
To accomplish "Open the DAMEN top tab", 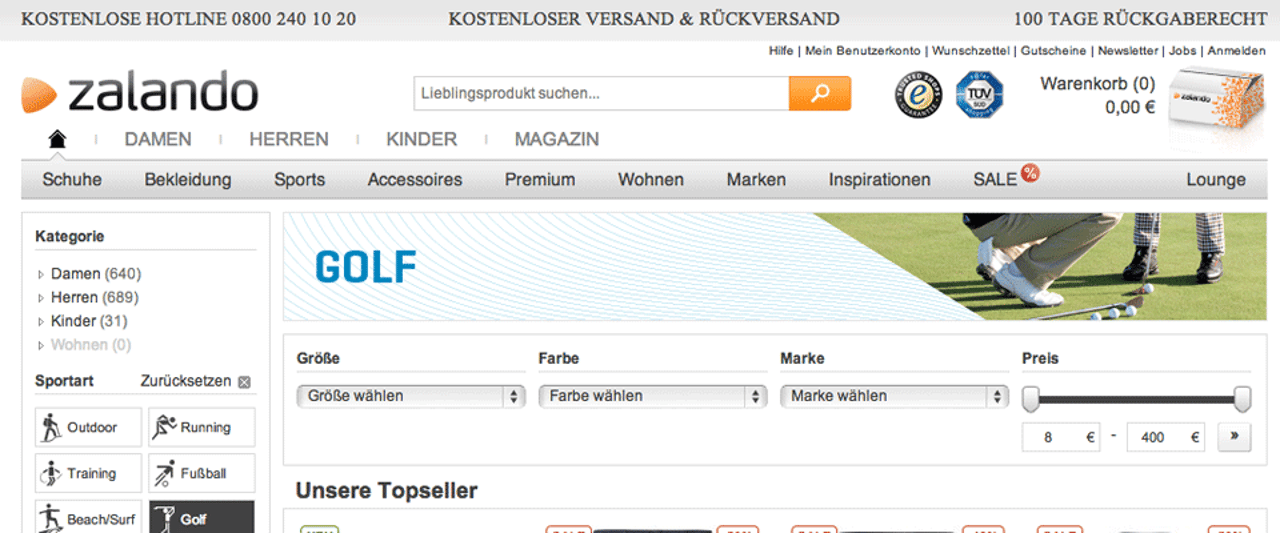I will 158,139.
